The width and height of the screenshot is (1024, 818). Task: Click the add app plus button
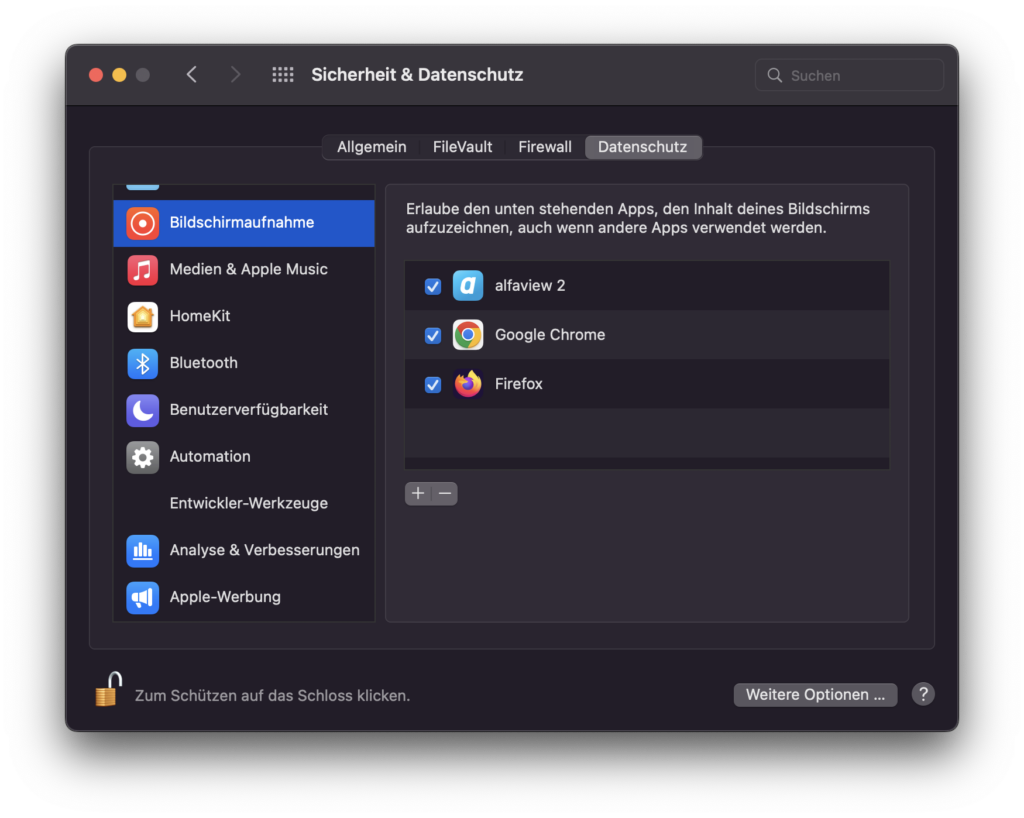(x=418, y=493)
